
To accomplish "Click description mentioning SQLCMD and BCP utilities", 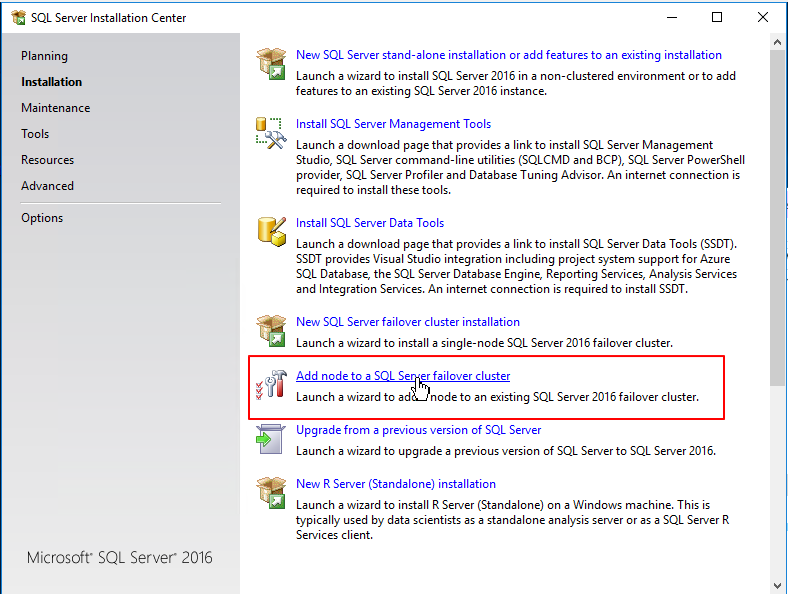I will (520, 167).
